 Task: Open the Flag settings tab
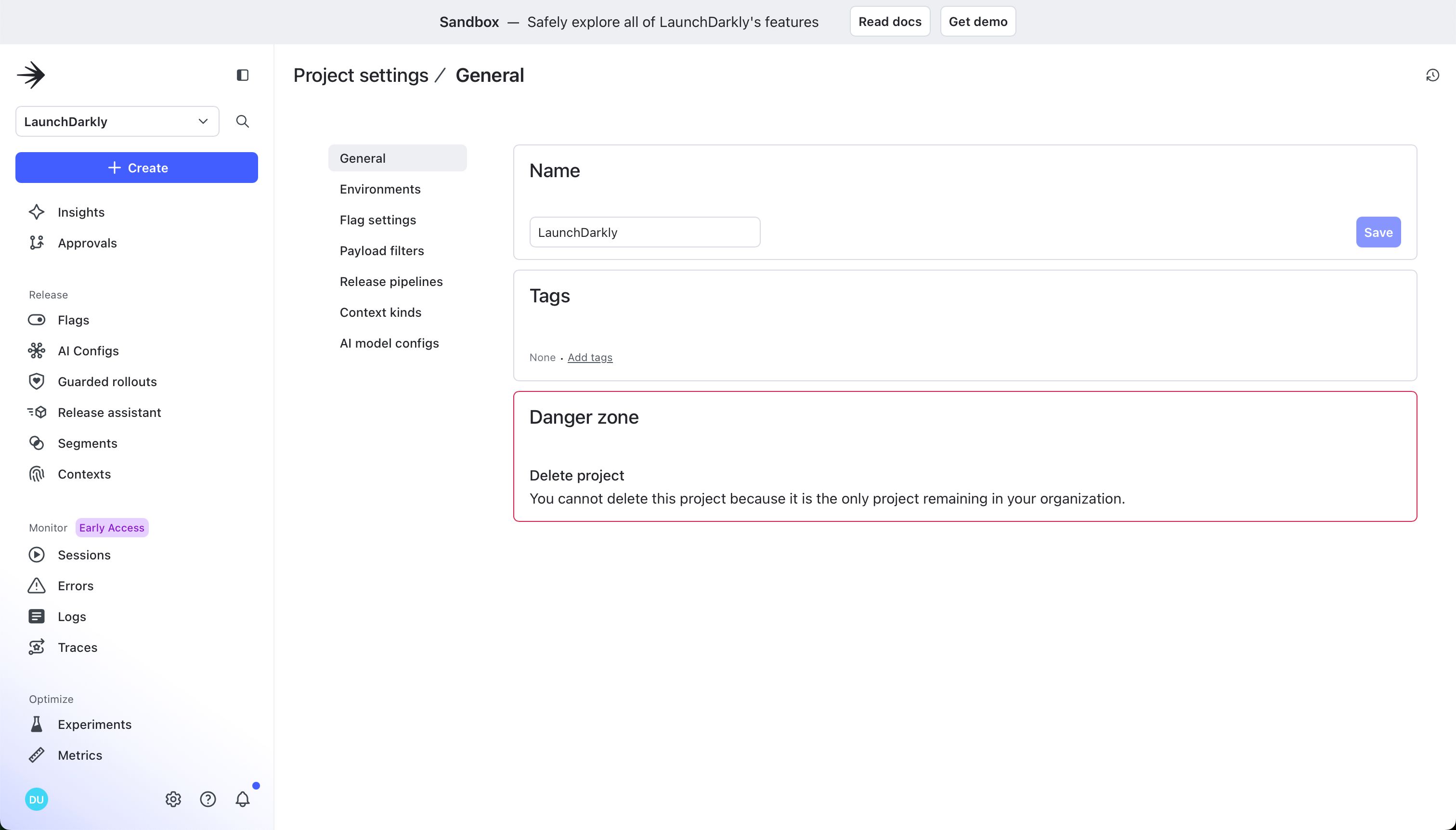[x=378, y=220]
